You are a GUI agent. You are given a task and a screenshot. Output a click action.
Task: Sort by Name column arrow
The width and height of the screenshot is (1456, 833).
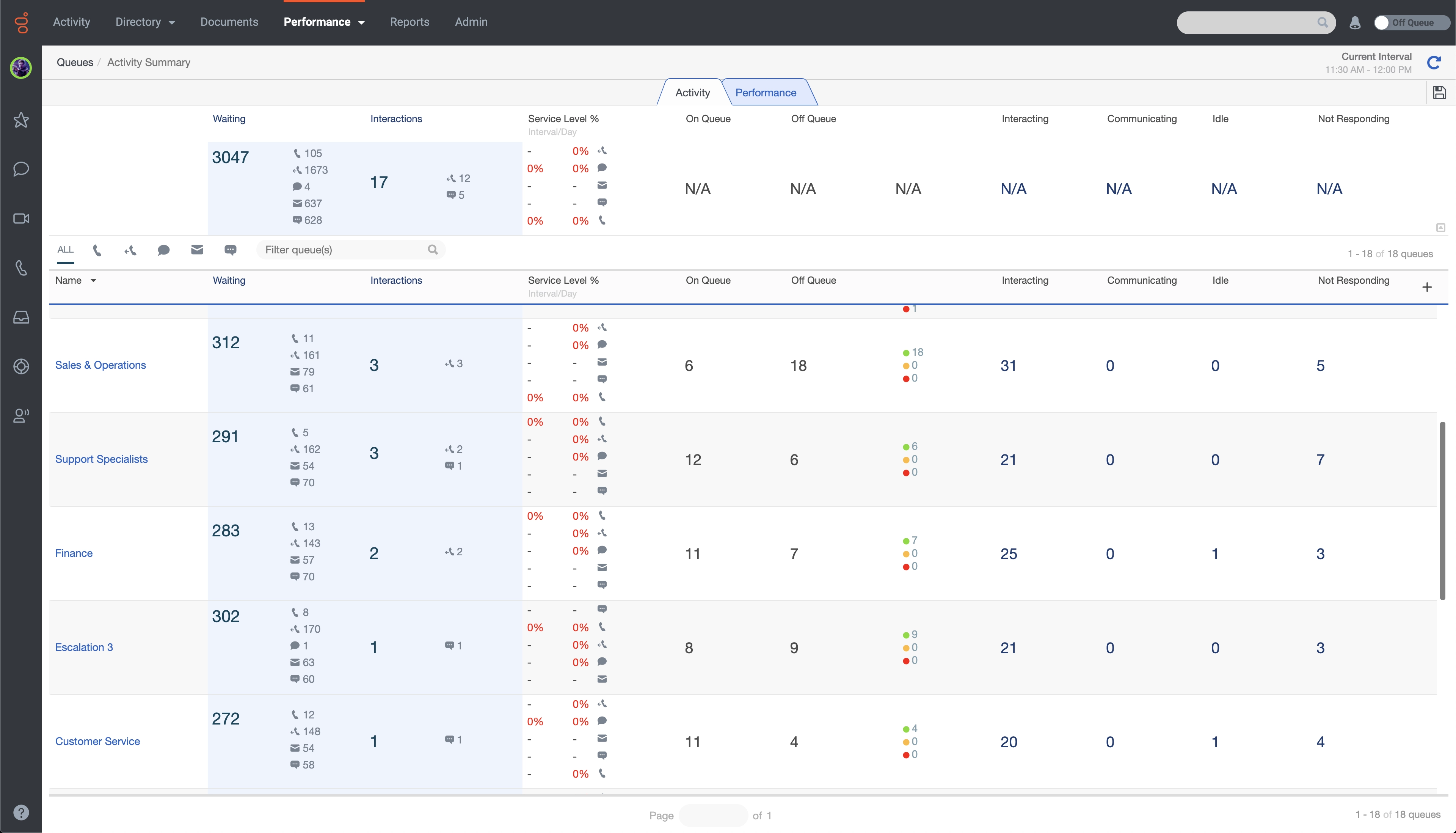tap(93, 280)
